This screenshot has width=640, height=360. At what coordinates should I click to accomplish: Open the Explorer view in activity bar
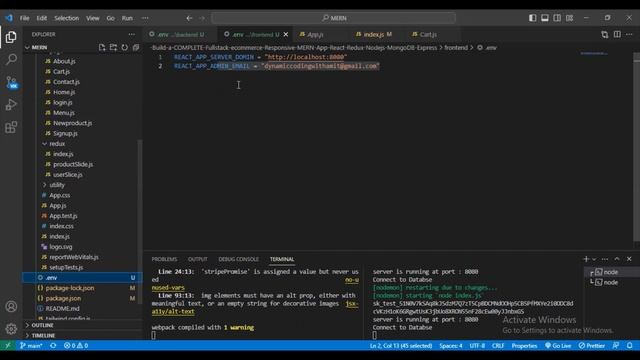point(11,37)
